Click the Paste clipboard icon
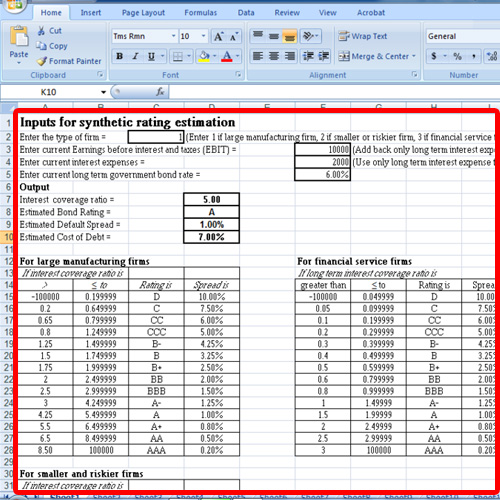 point(19,36)
